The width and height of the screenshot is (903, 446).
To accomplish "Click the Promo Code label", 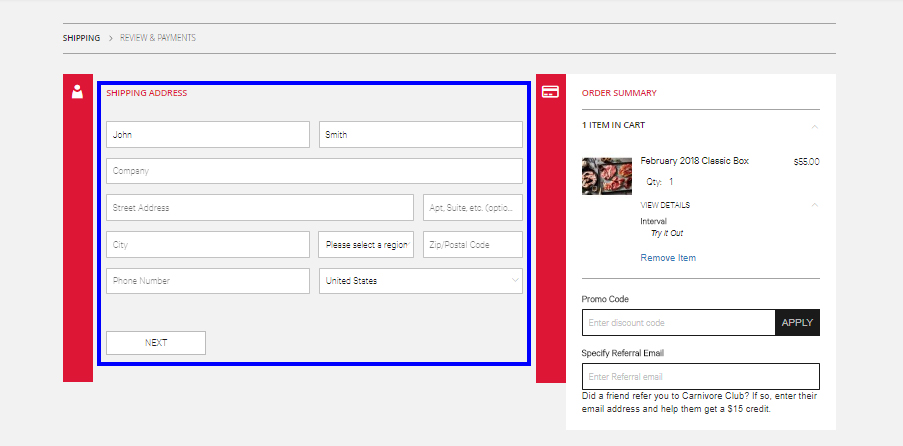I will (x=605, y=299).
